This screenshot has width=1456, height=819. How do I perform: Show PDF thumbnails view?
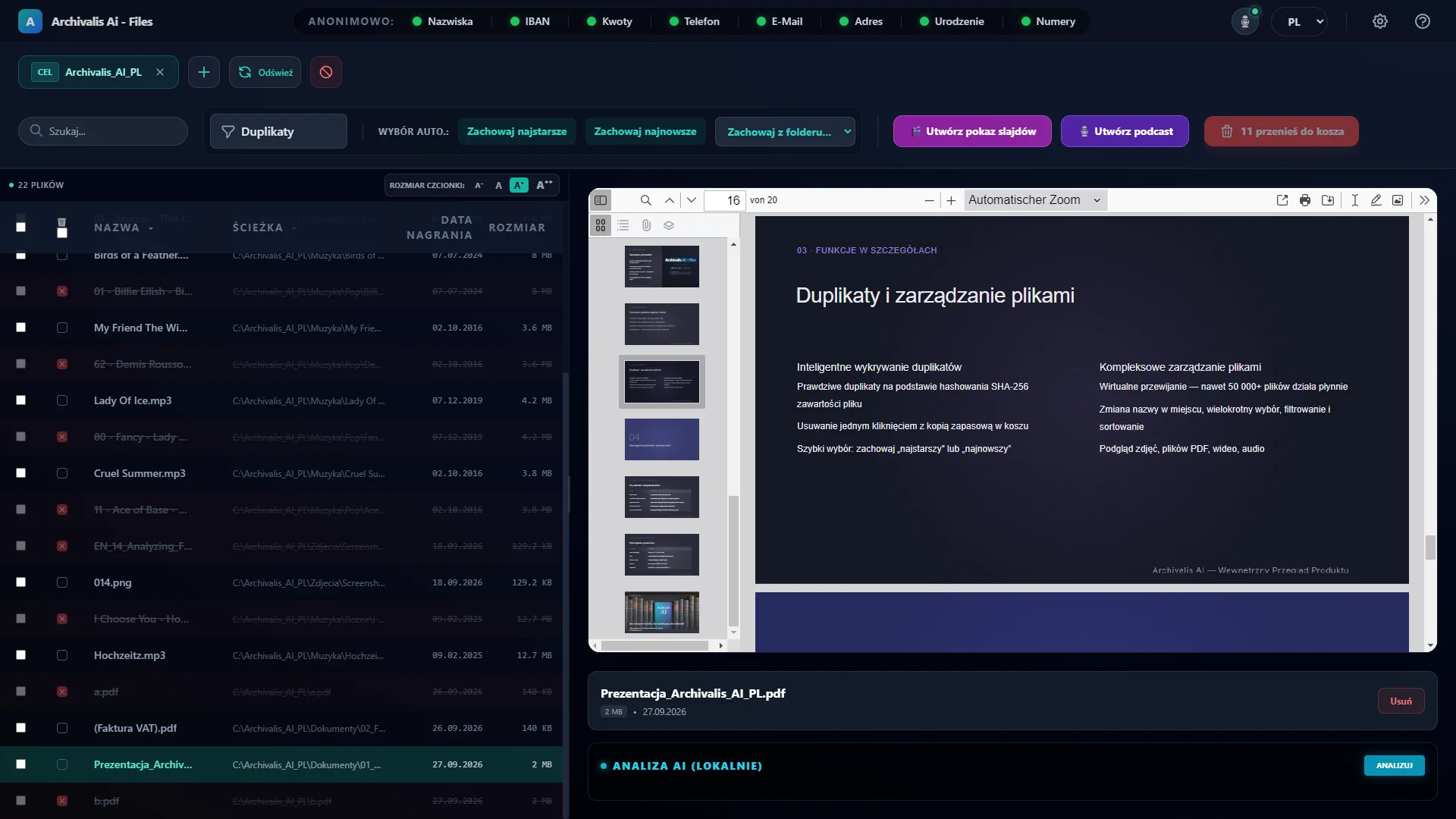tap(601, 225)
